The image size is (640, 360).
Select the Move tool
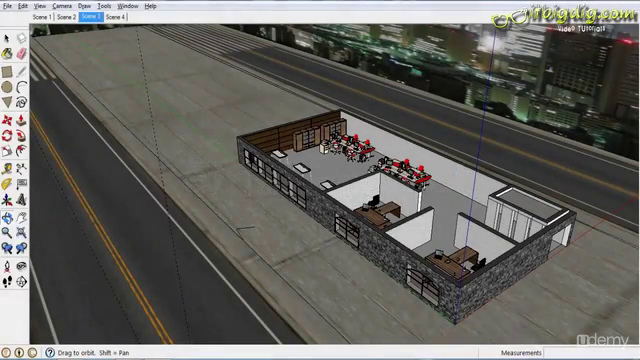(x=7, y=120)
